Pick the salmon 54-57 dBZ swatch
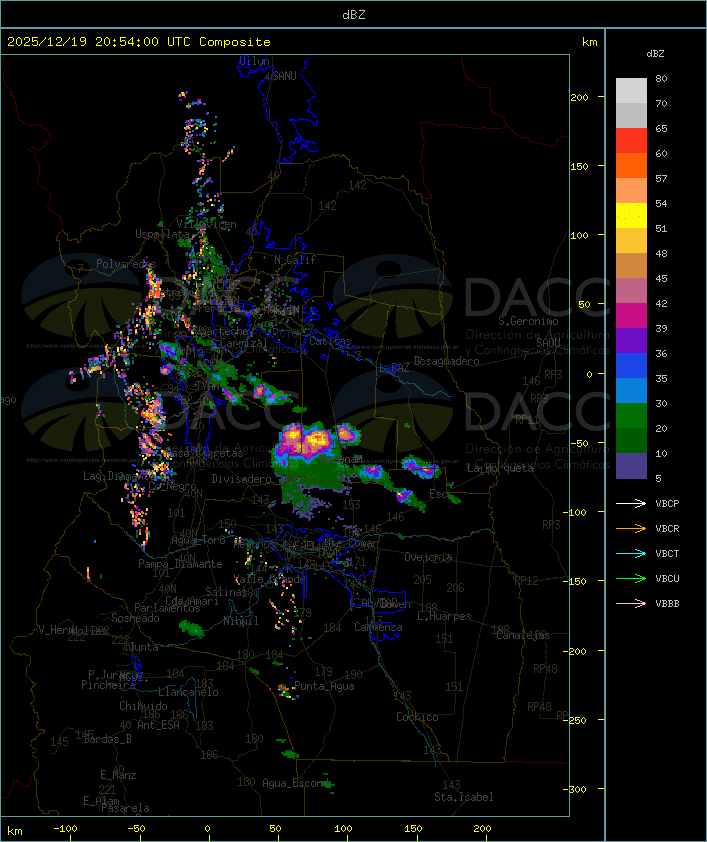 (631, 191)
